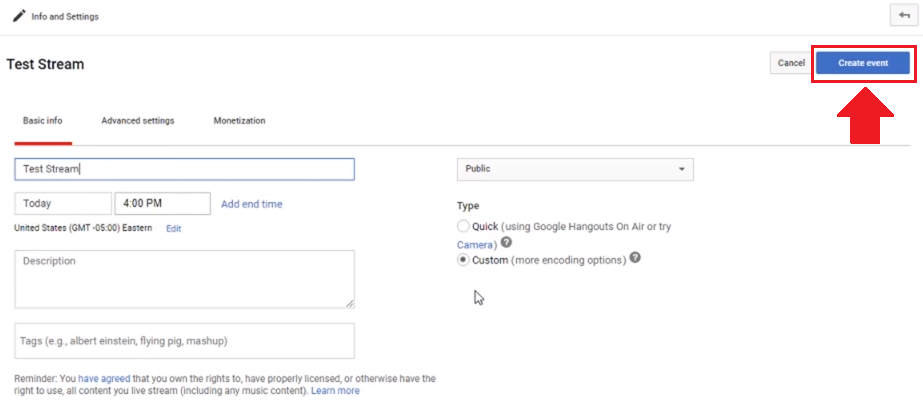Open the Camera link under Type
The width and height of the screenshot is (923, 413).
474,245
